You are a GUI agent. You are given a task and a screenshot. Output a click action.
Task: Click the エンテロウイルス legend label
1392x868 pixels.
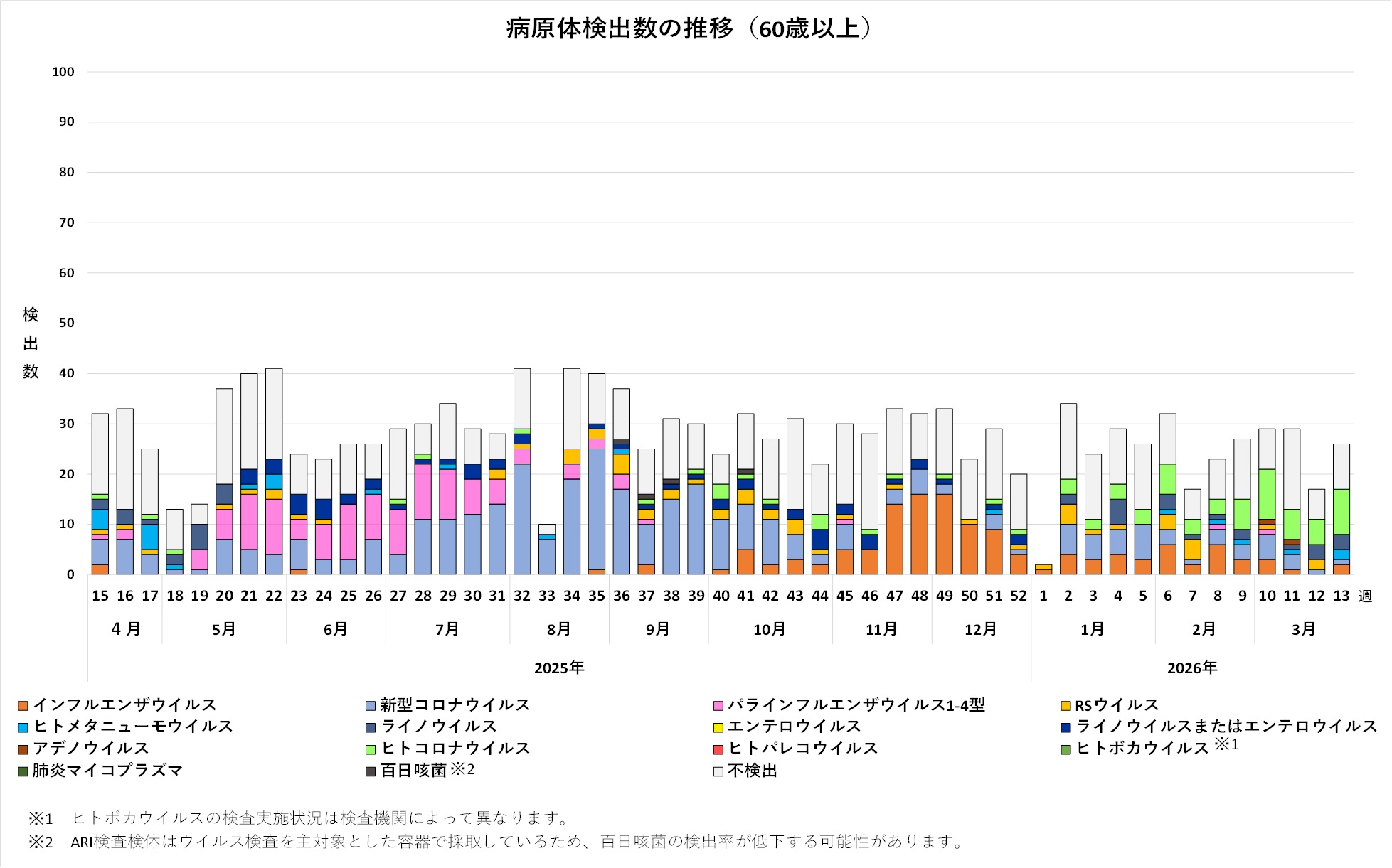[x=794, y=727]
